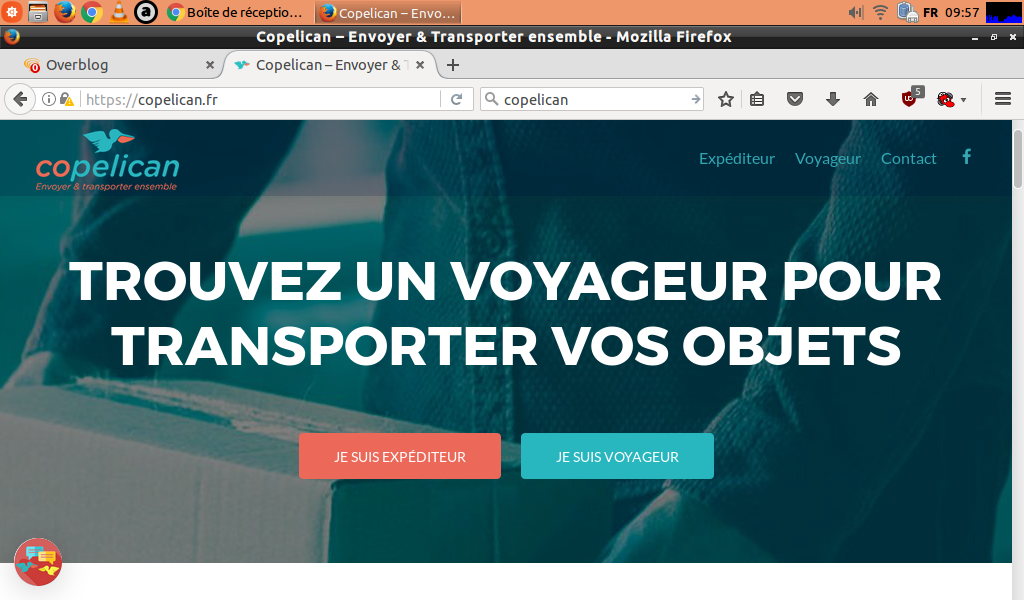
Task: Expand dropdown arrow beside red extension icon
Action: click(963, 100)
